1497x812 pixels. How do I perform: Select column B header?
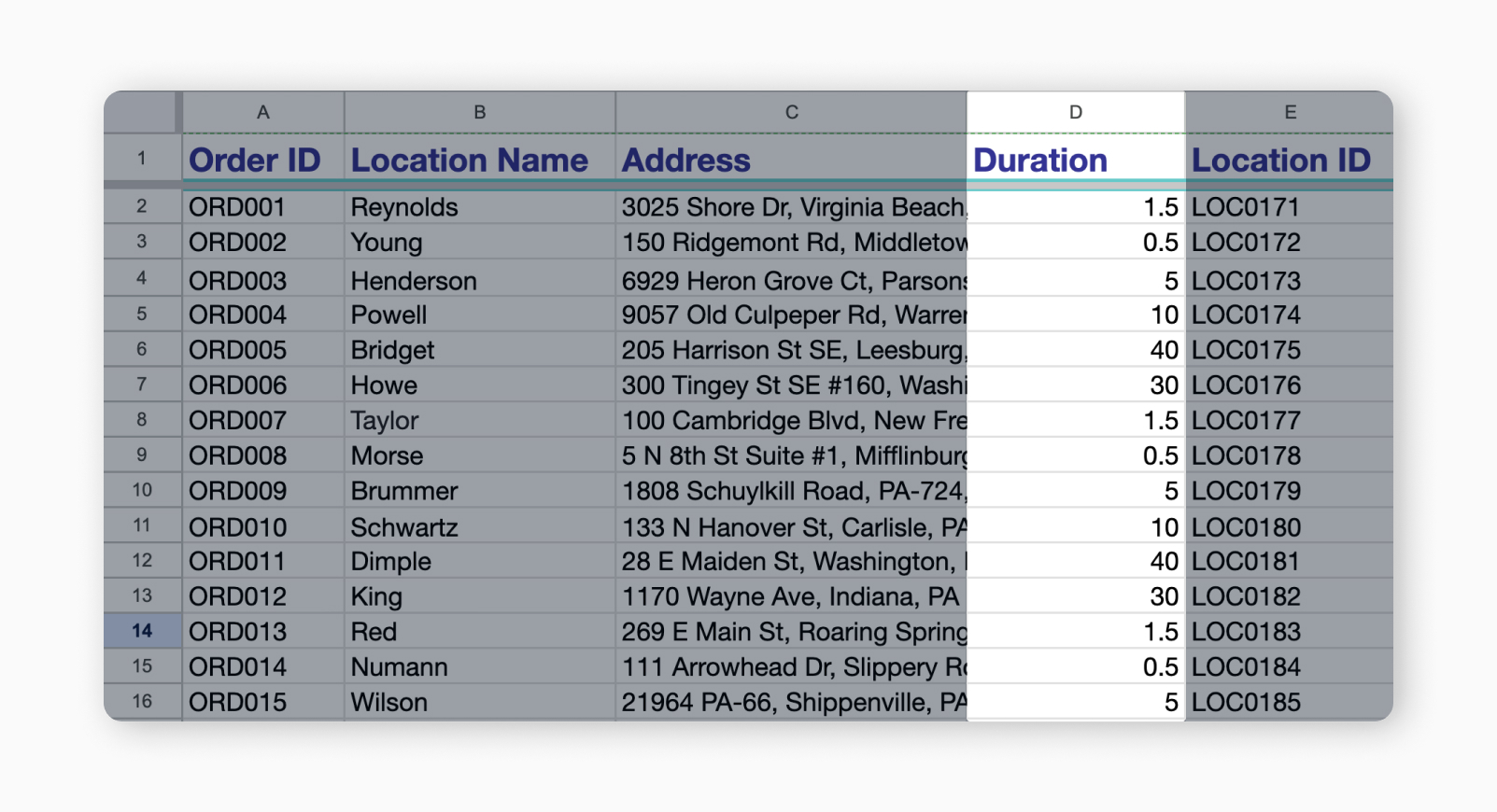[x=479, y=112]
